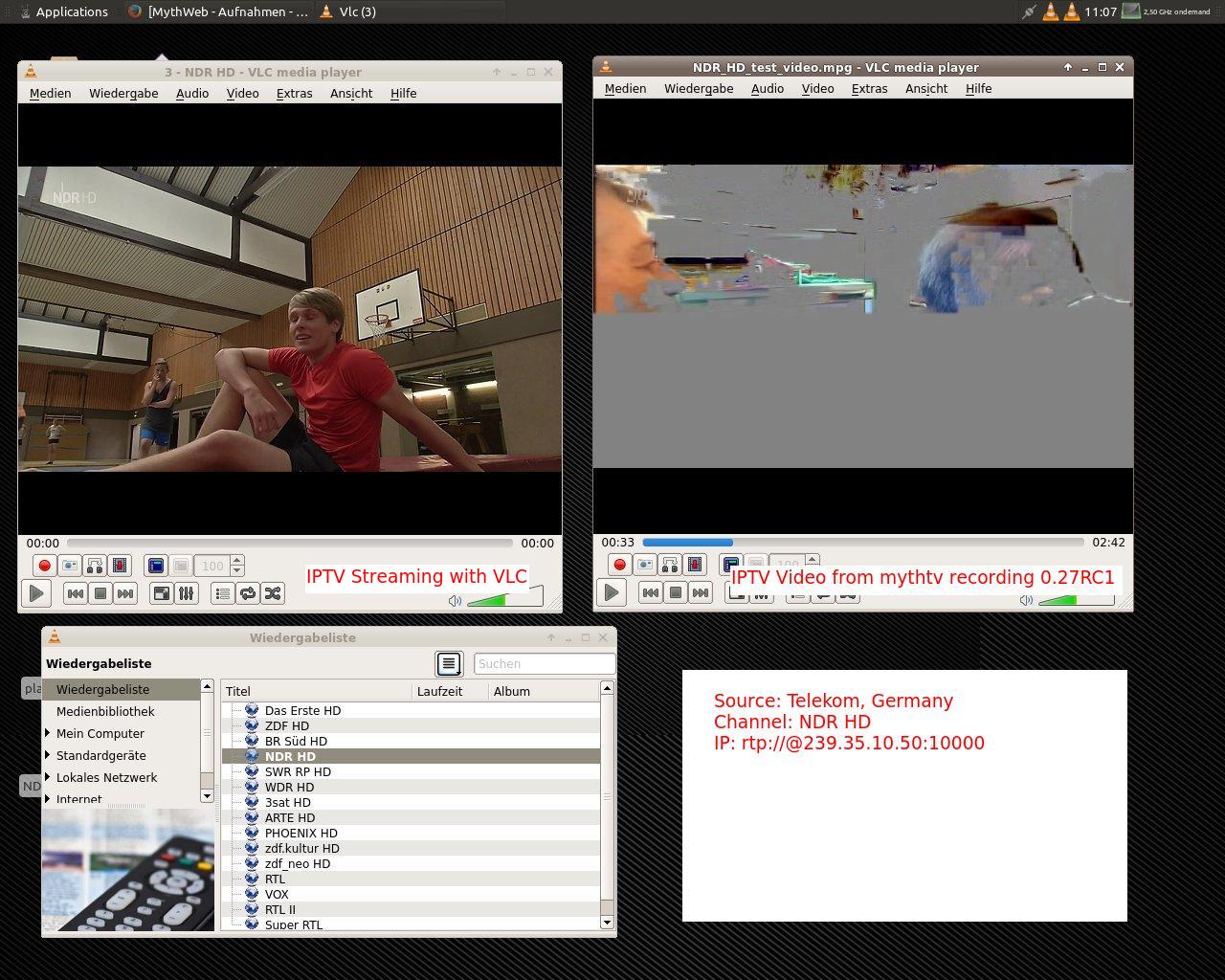Click the Medienbibliothek sidebar entry
Image resolution: width=1225 pixels, height=980 pixels.
click(x=105, y=711)
